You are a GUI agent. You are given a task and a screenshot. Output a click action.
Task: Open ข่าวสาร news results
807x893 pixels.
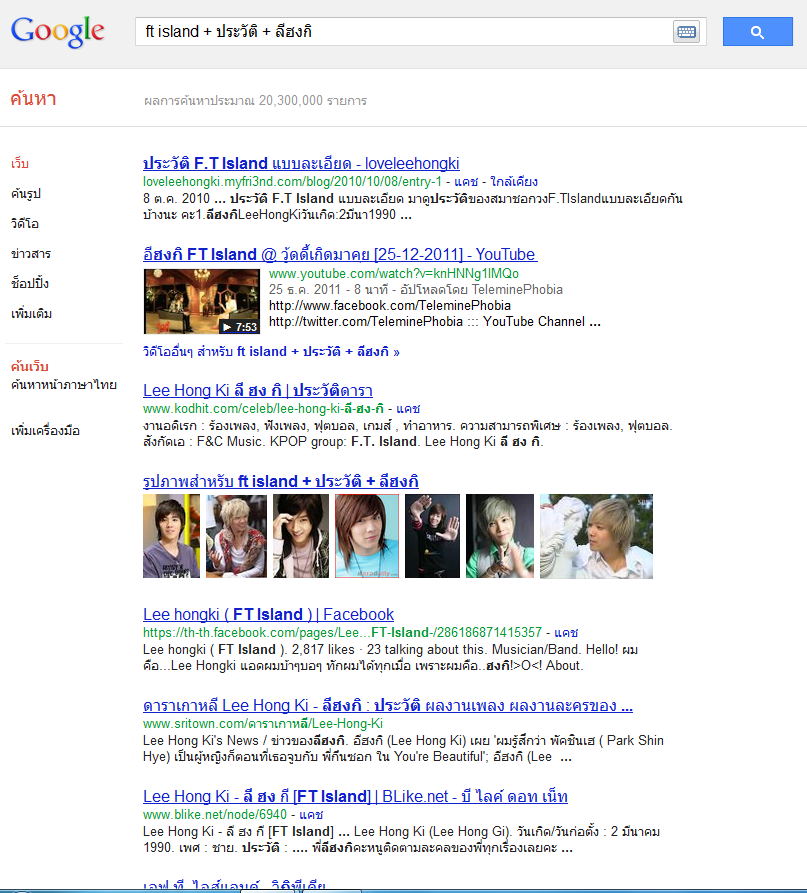point(31,253)
